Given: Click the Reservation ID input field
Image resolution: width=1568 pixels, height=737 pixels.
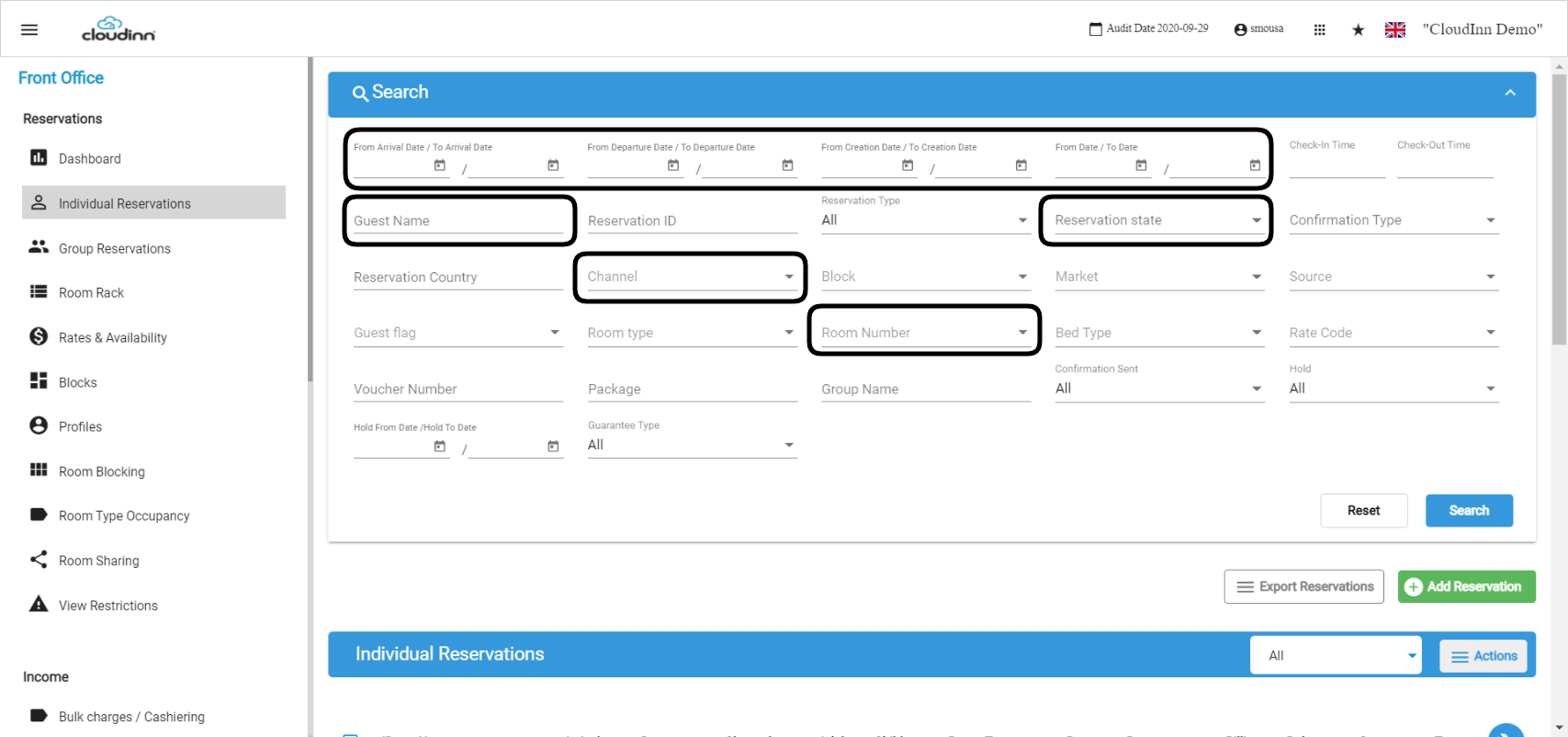Looking at the screenshot, I should (x=692, y=221).
